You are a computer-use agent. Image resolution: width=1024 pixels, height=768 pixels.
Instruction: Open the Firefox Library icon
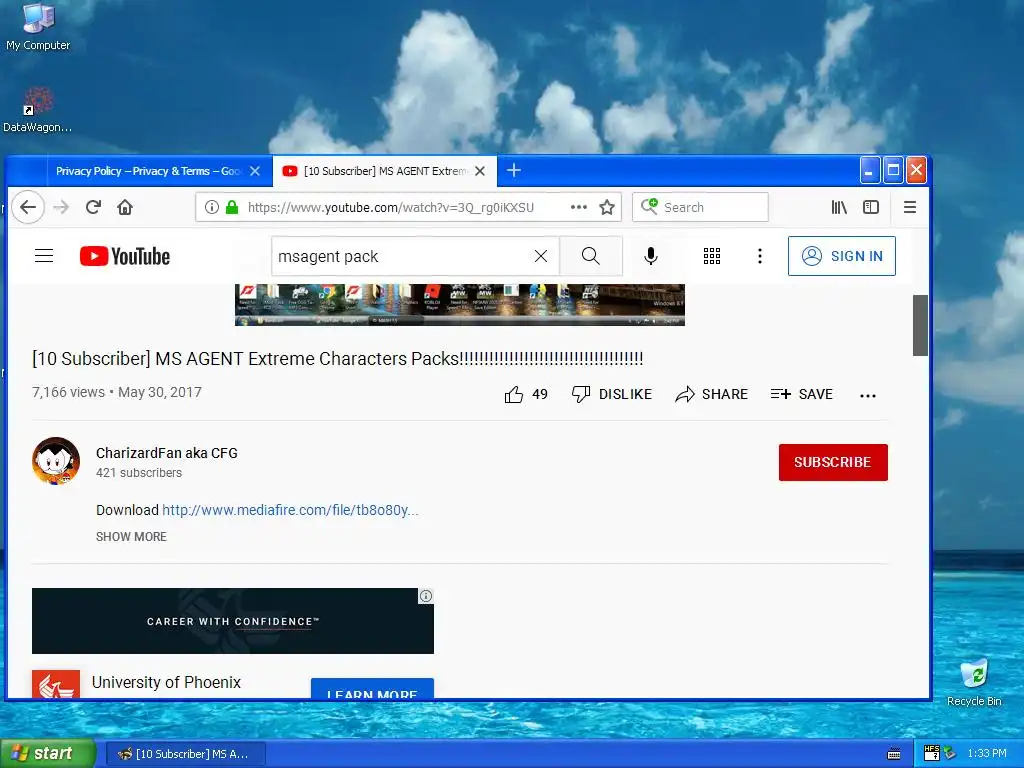pyautogui.click(x=839, y=208)
